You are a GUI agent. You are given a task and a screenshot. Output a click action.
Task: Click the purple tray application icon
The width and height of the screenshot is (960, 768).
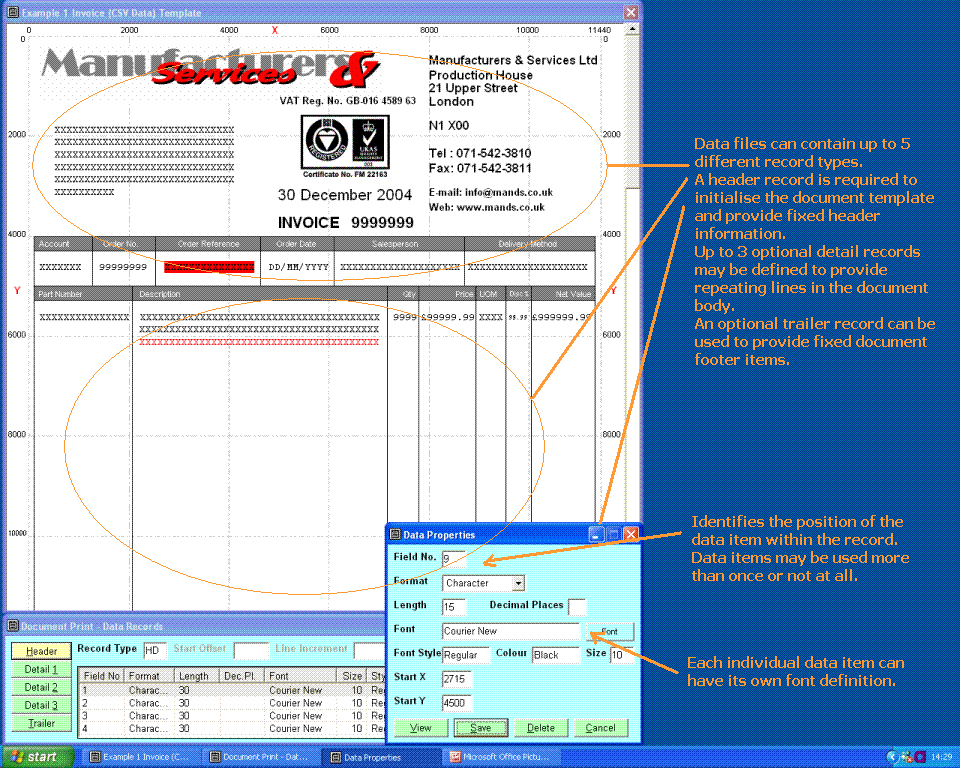[x=919, y=757]
